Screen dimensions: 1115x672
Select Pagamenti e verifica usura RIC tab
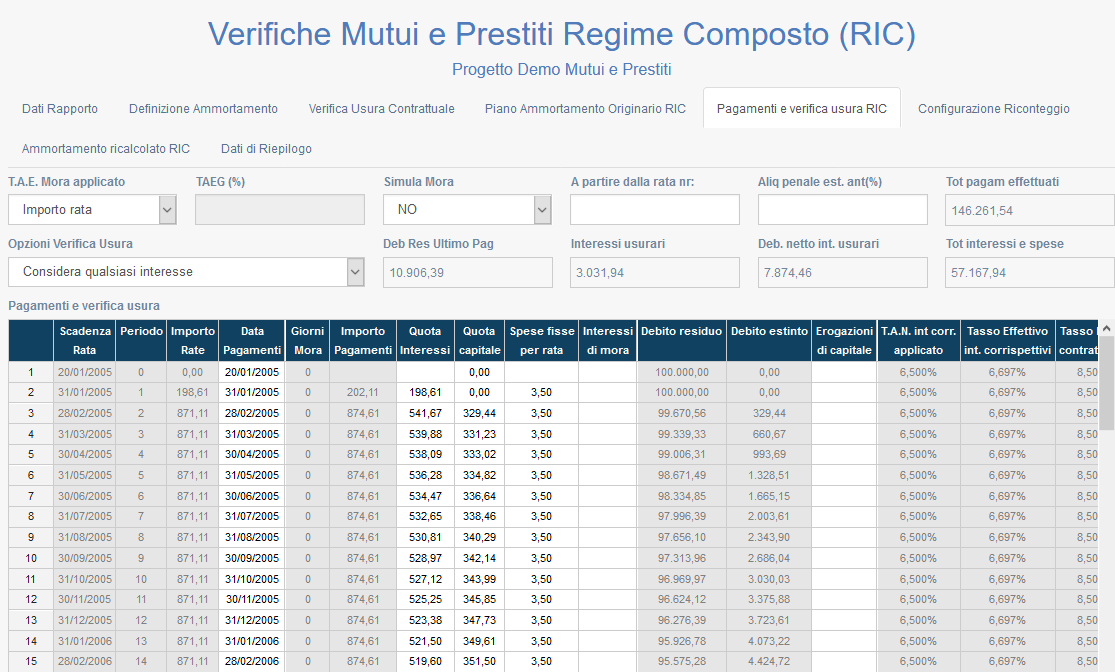tap(801, 109)
